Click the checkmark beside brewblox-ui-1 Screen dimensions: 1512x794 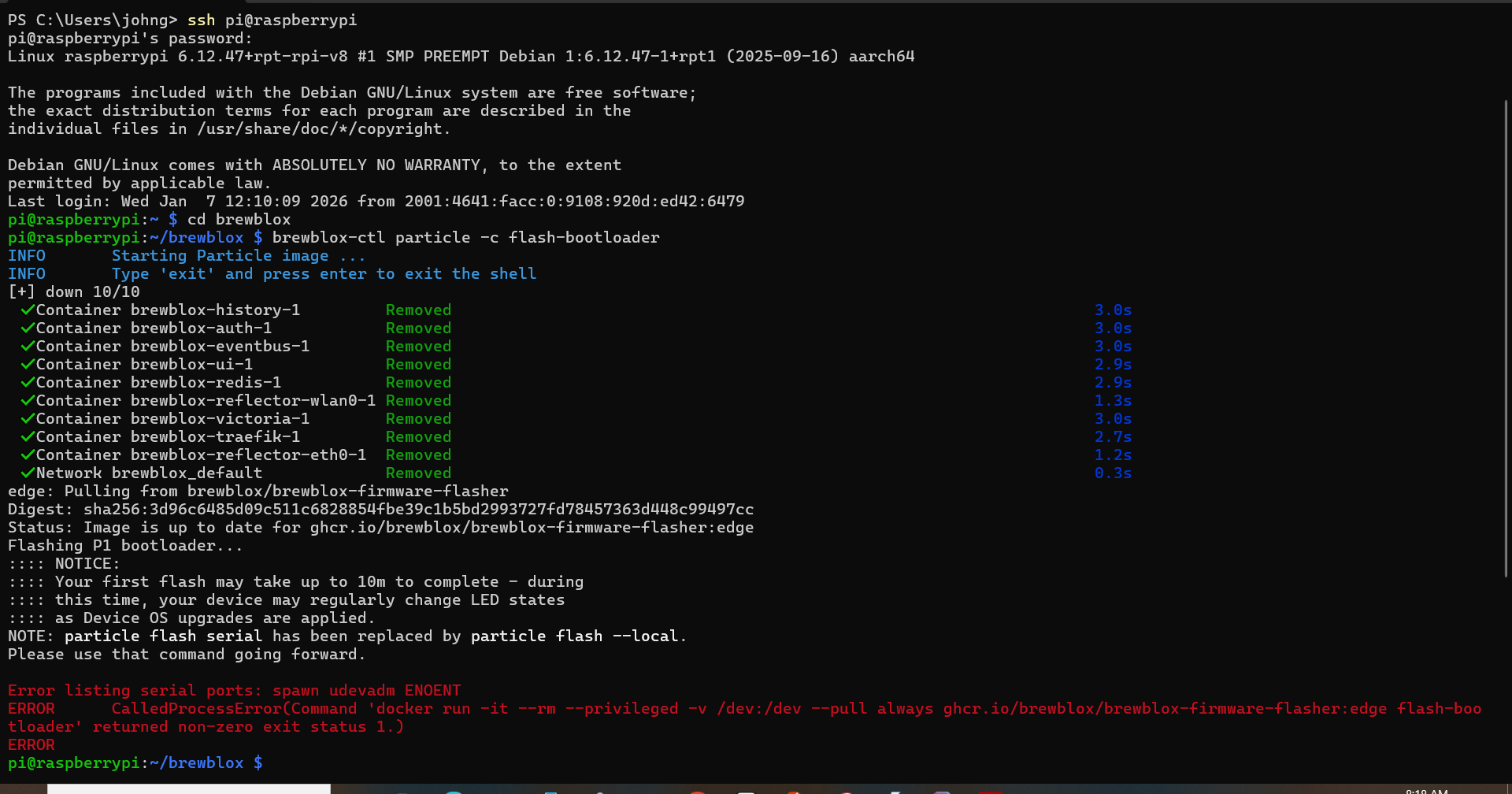[28, 365]
